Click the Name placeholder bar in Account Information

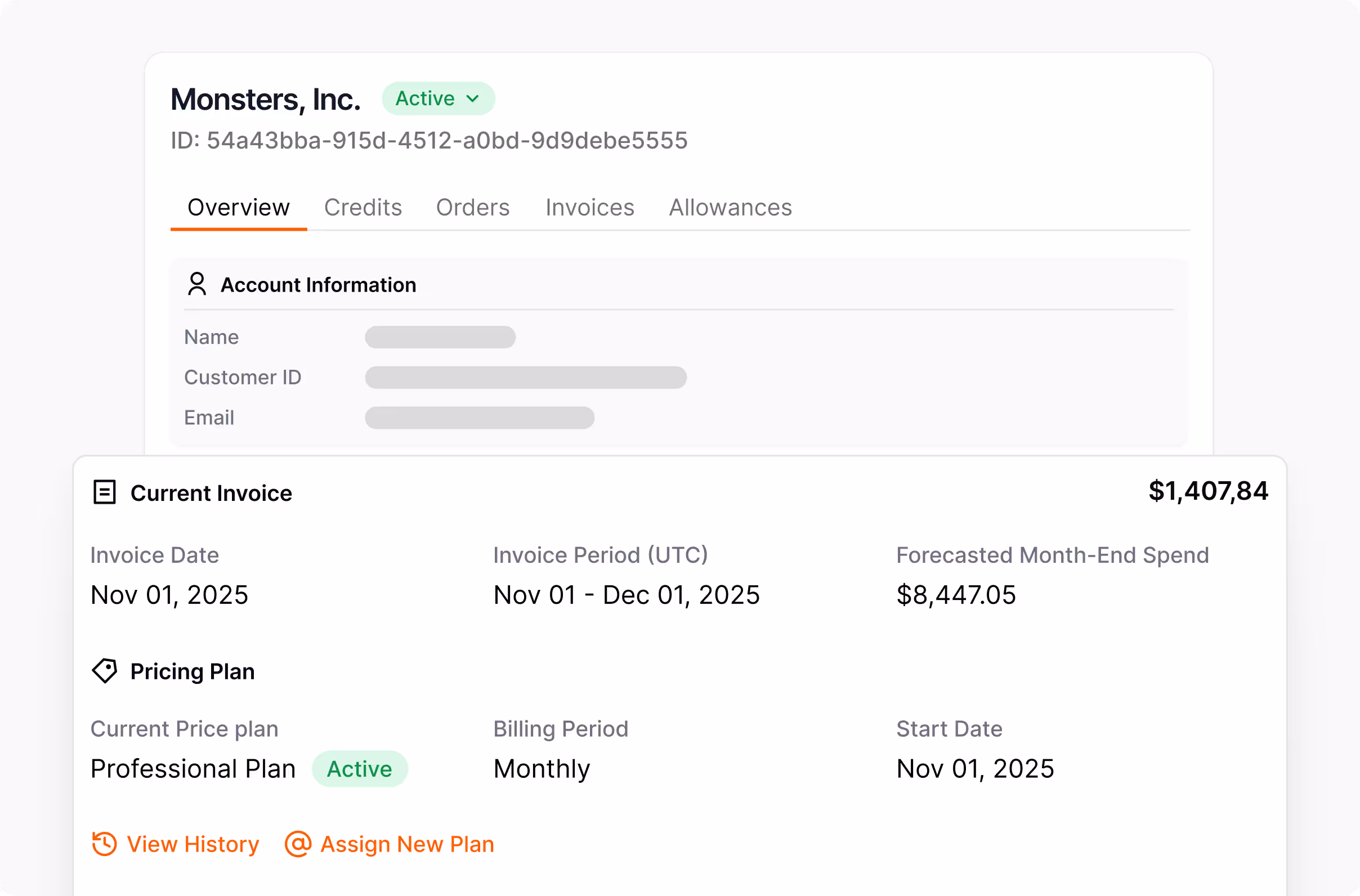pyautogui.click(x=440, y=337)
